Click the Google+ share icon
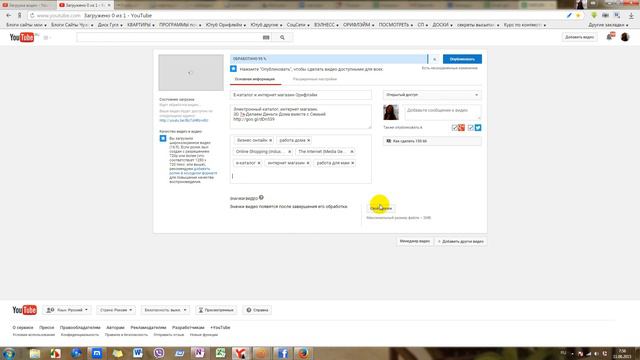Screen dimensions: 640x360 tap(461, 128)
